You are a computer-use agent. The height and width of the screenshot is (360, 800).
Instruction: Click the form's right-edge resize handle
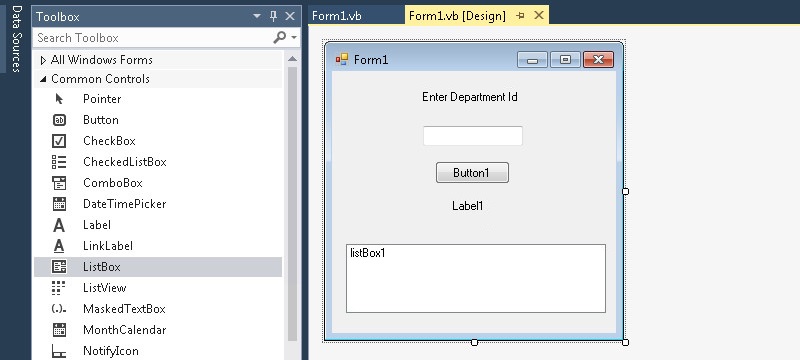point(626,191)
